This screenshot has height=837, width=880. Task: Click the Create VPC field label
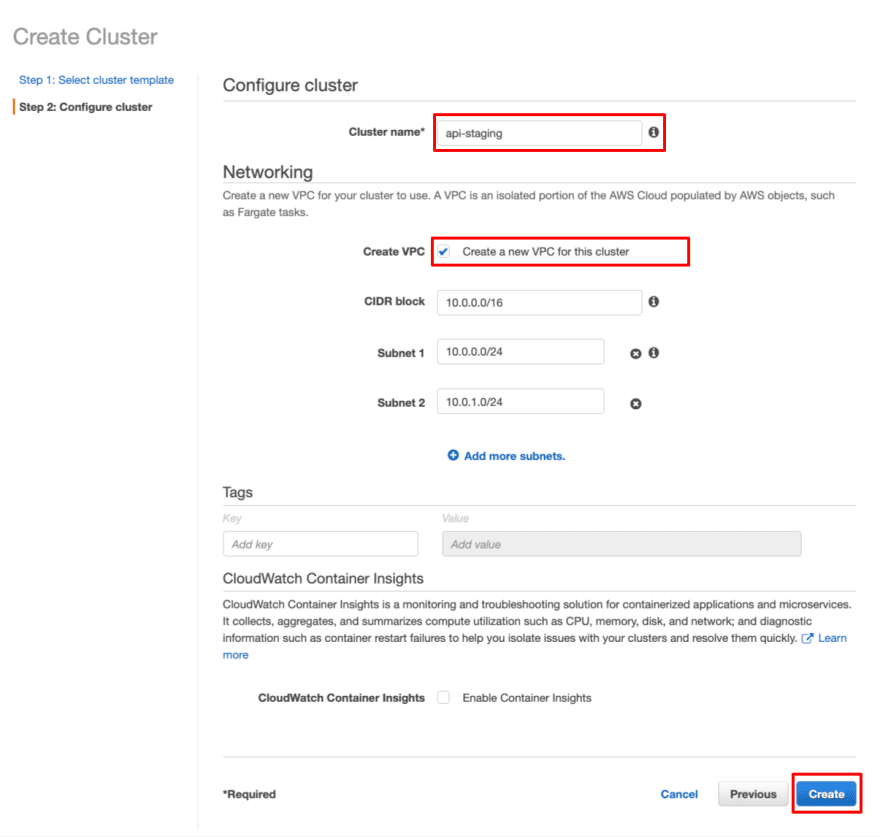(394, 251)
